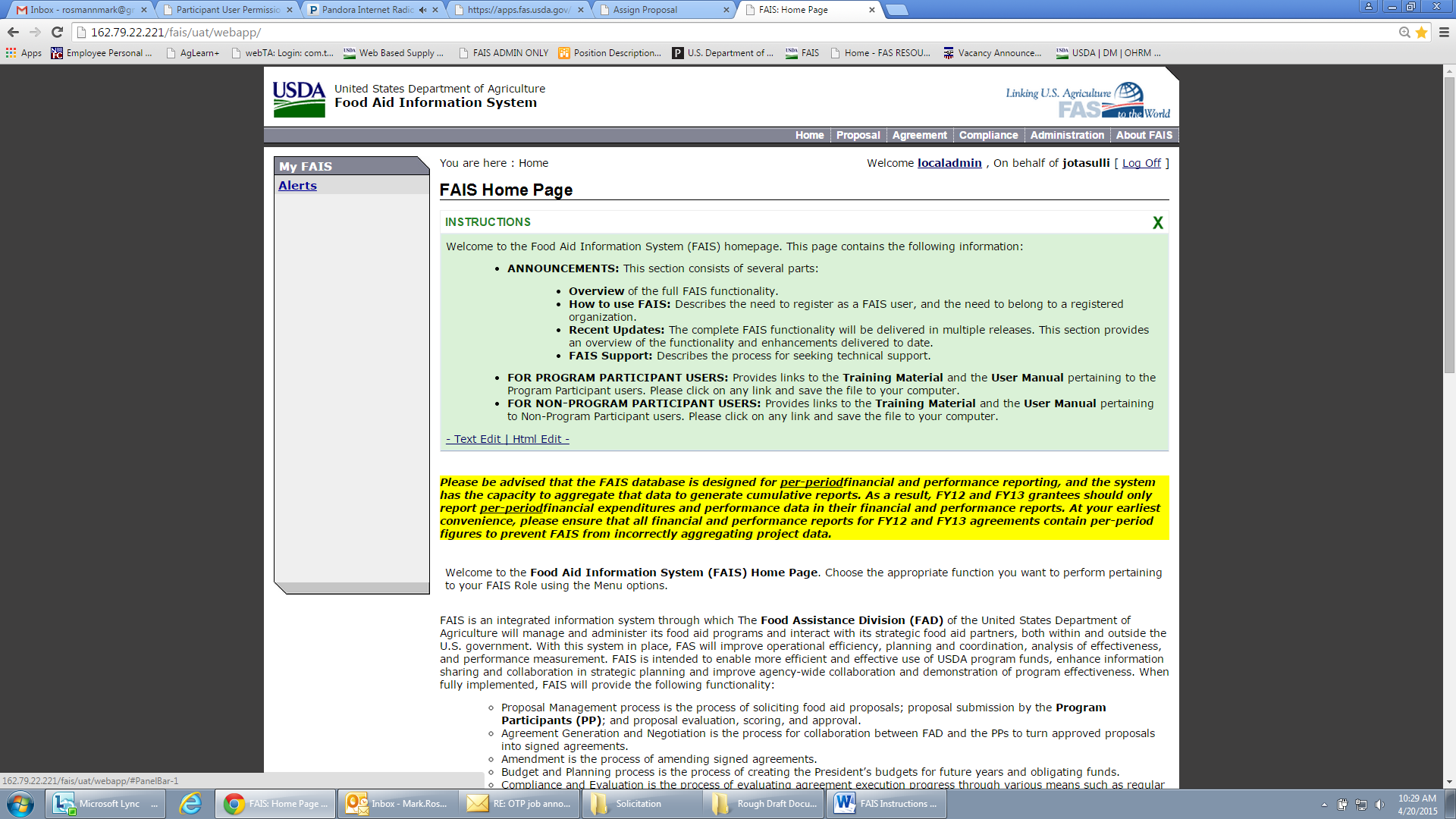Open the Apps bookmarks shortcut
This screenshot has width=1456, height=819.
click(24, 53)
